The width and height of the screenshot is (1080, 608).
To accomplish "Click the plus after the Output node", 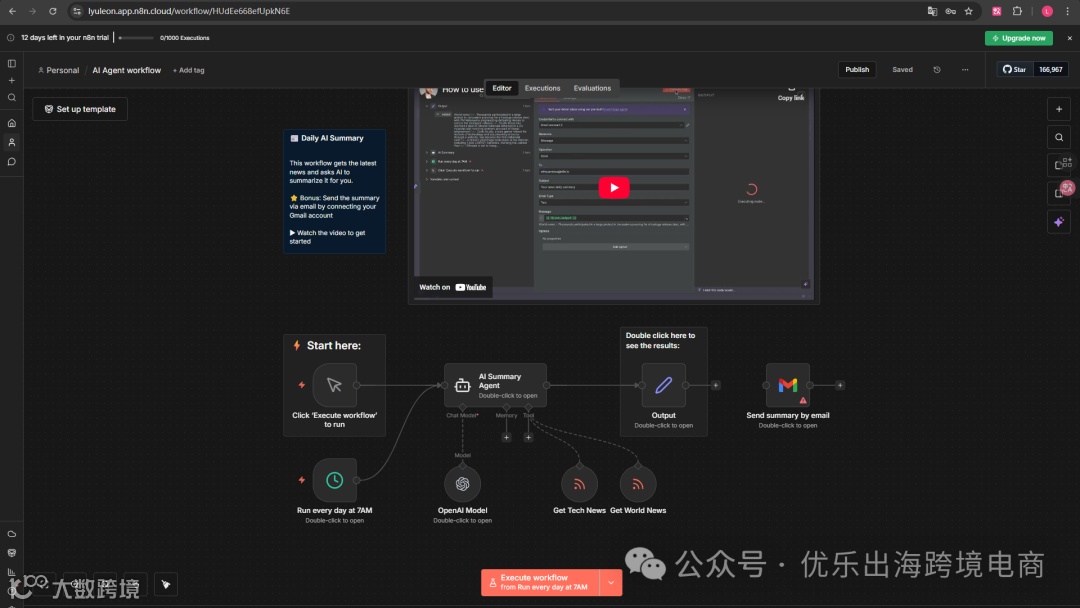I will click(716, 386).
